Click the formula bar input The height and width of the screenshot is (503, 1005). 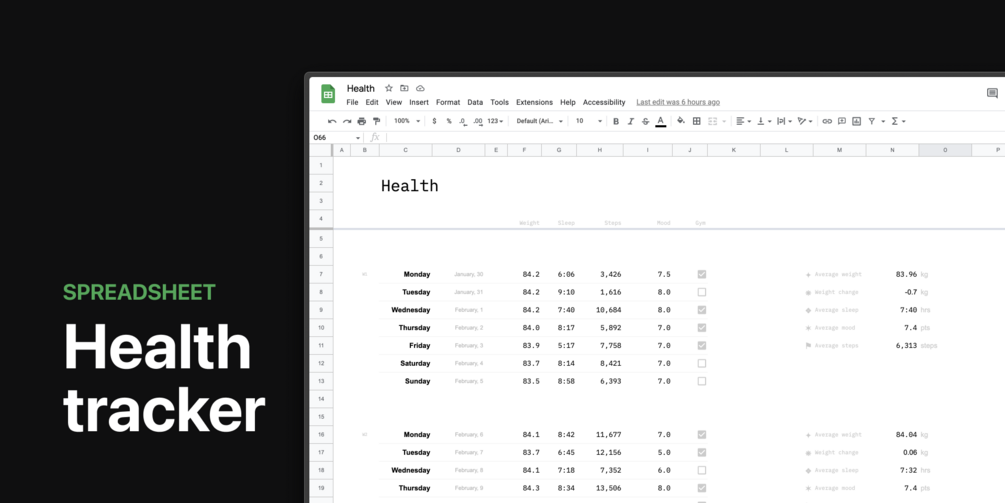[x=695, y=138]
